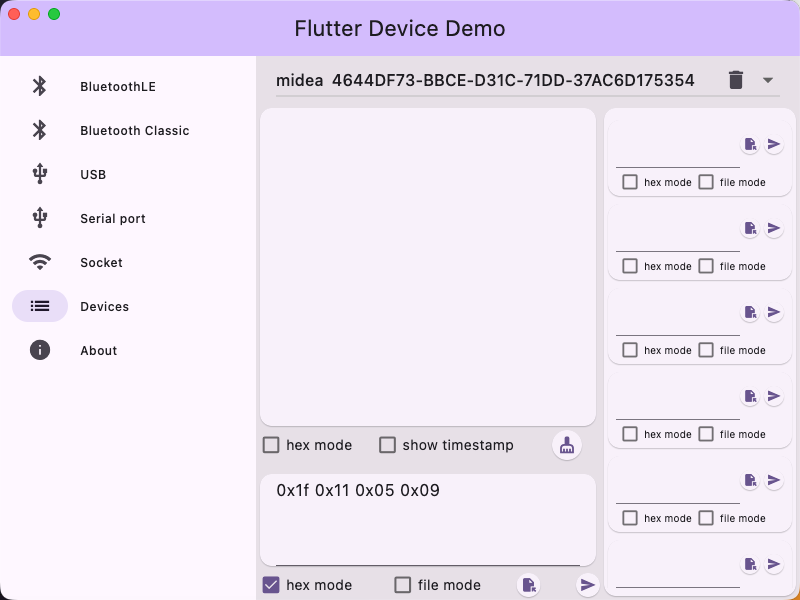Expand the device selection dropdown arrow

(768, 80)
